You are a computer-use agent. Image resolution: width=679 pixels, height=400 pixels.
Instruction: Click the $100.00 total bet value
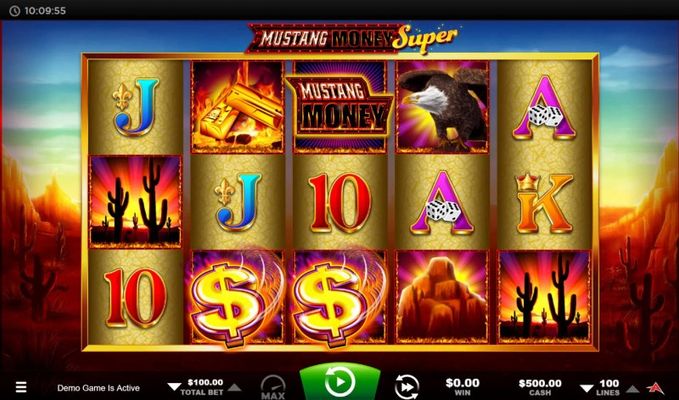click(205, 382)
